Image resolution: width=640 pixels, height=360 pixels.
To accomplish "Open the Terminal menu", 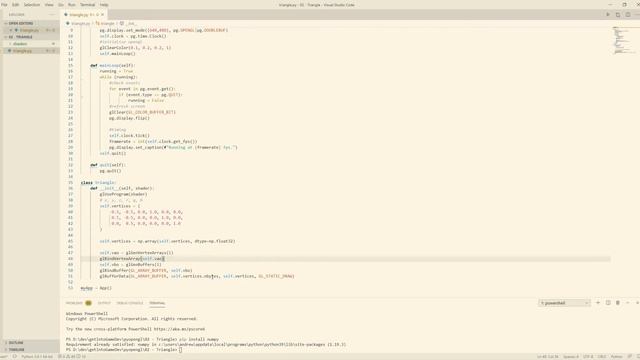I will (x=87, y=4).
